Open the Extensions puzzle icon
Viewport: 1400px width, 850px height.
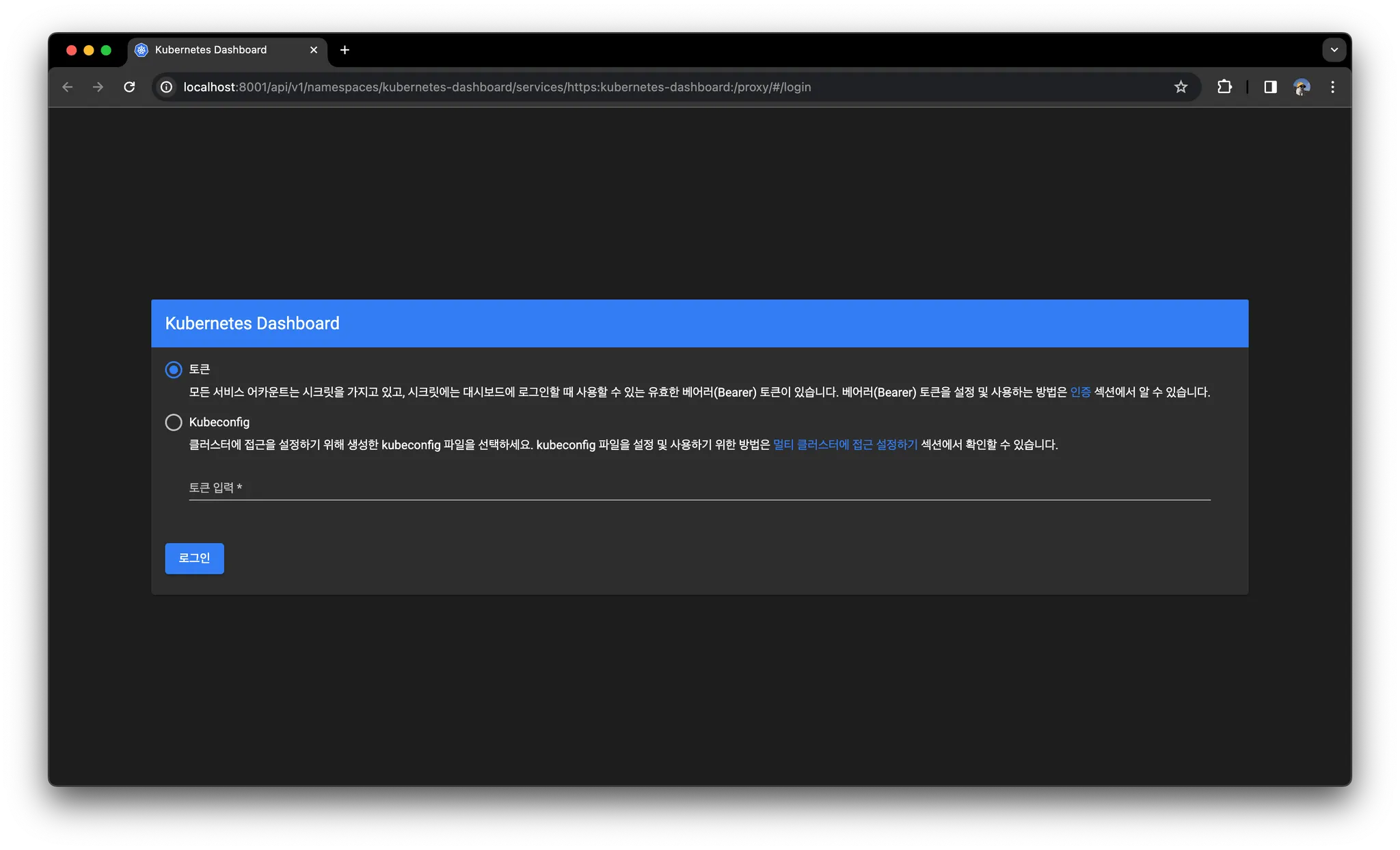1224,87
